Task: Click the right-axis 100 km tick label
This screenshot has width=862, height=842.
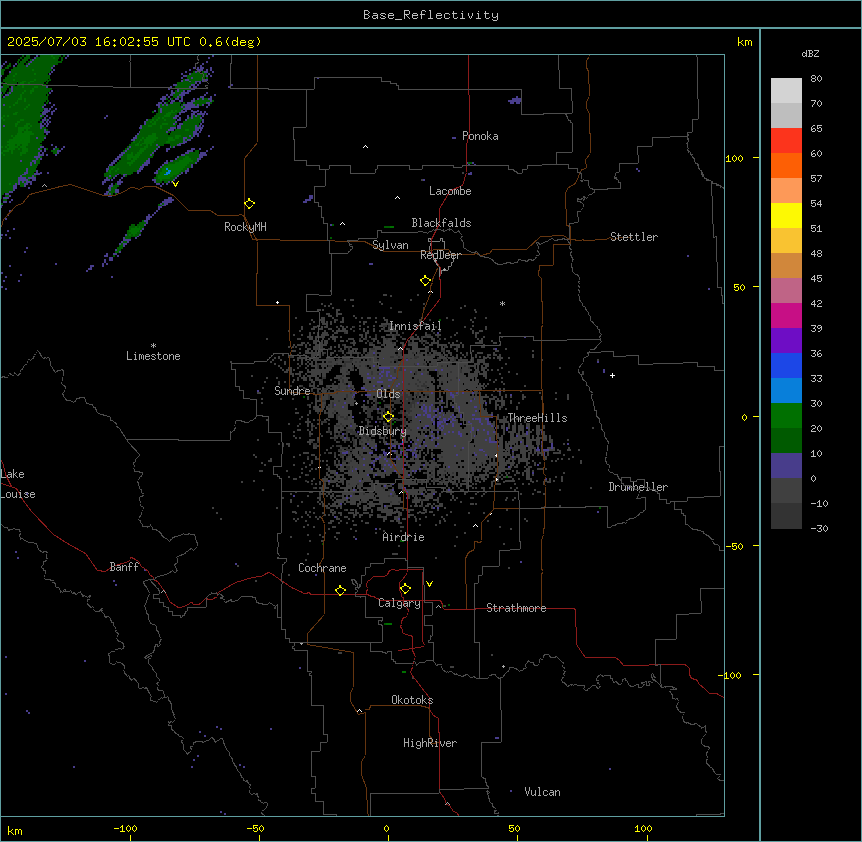Action: [x=734, y=158]
